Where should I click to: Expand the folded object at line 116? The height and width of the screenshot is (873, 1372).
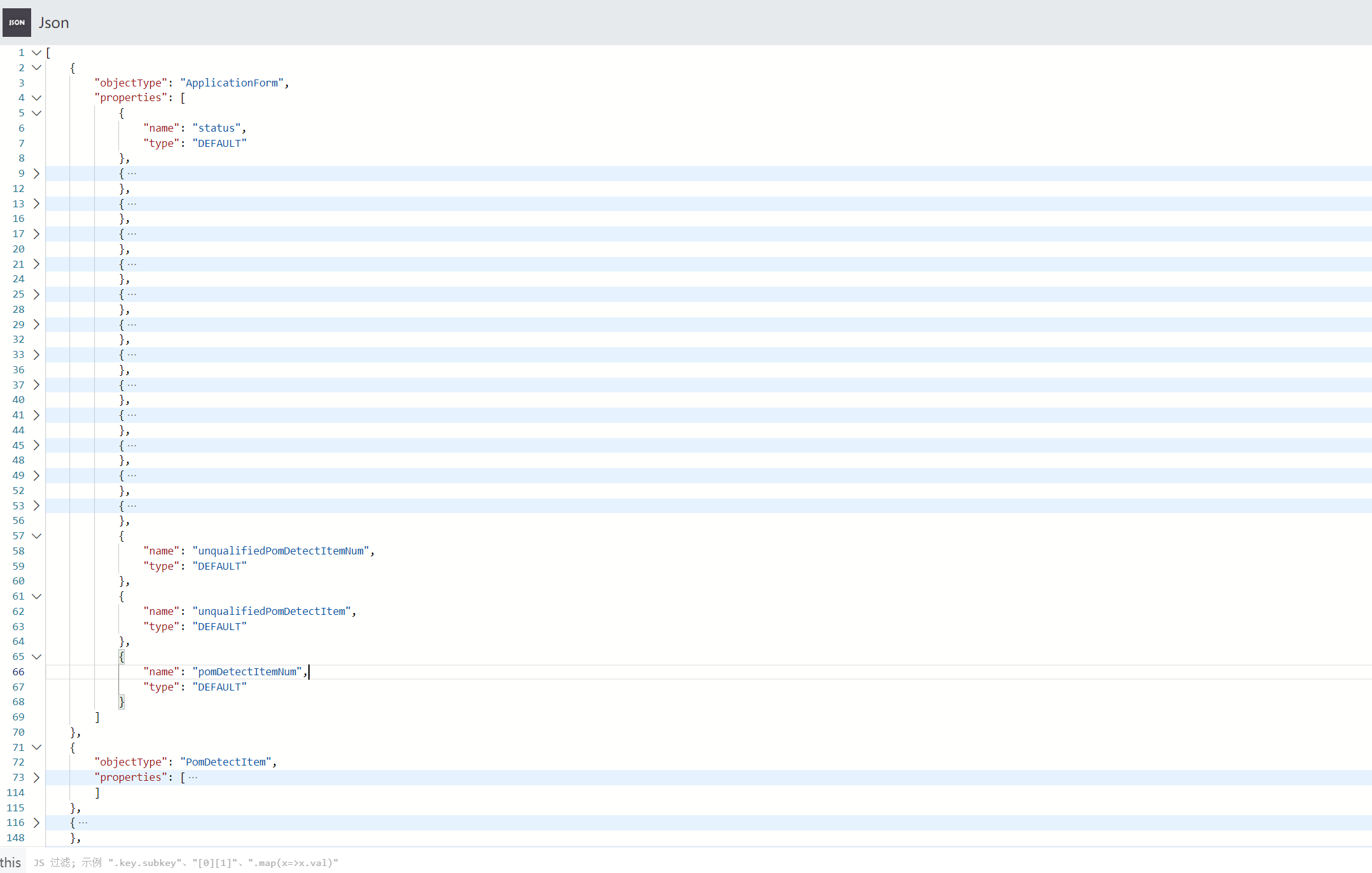pos(36,823)
